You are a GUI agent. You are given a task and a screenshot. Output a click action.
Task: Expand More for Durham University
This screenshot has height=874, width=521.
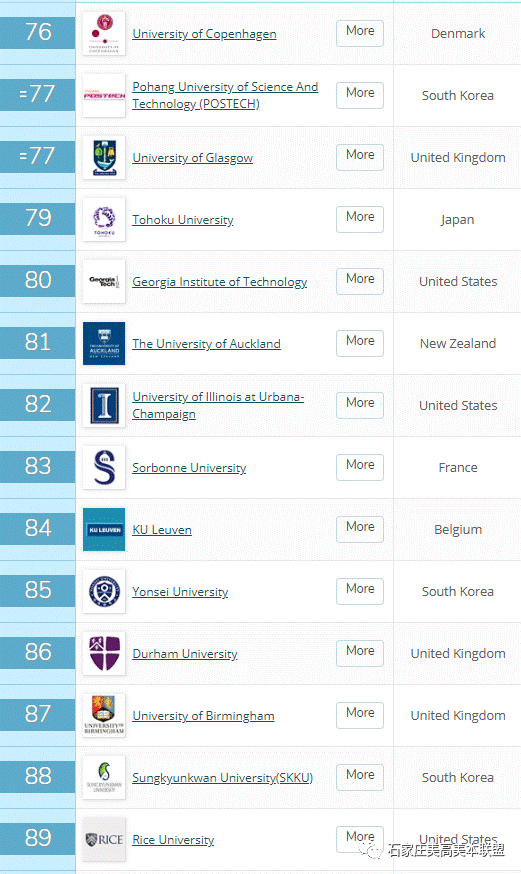tap(360, 653)
